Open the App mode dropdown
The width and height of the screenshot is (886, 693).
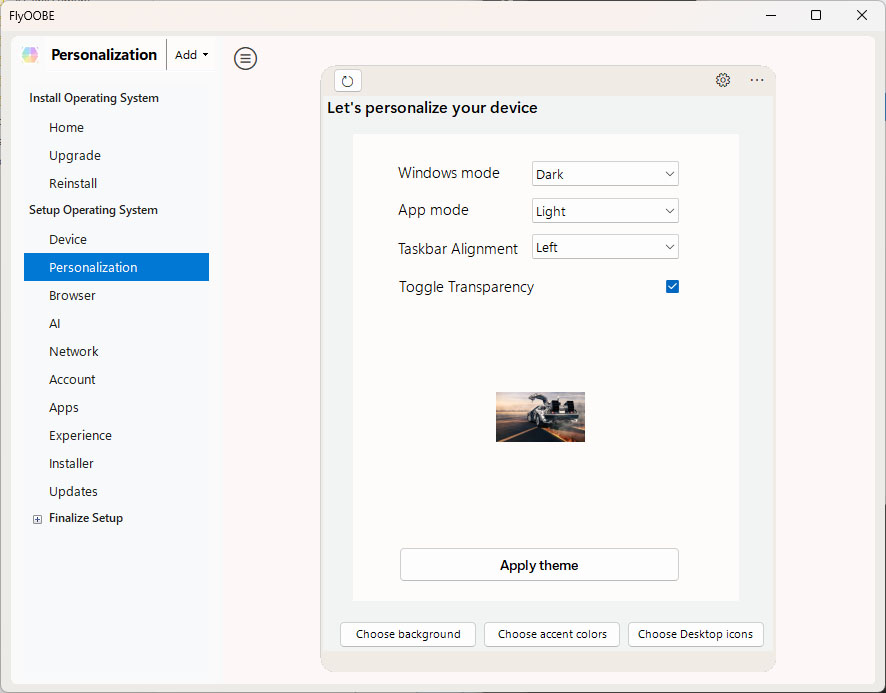coord(605,211)
